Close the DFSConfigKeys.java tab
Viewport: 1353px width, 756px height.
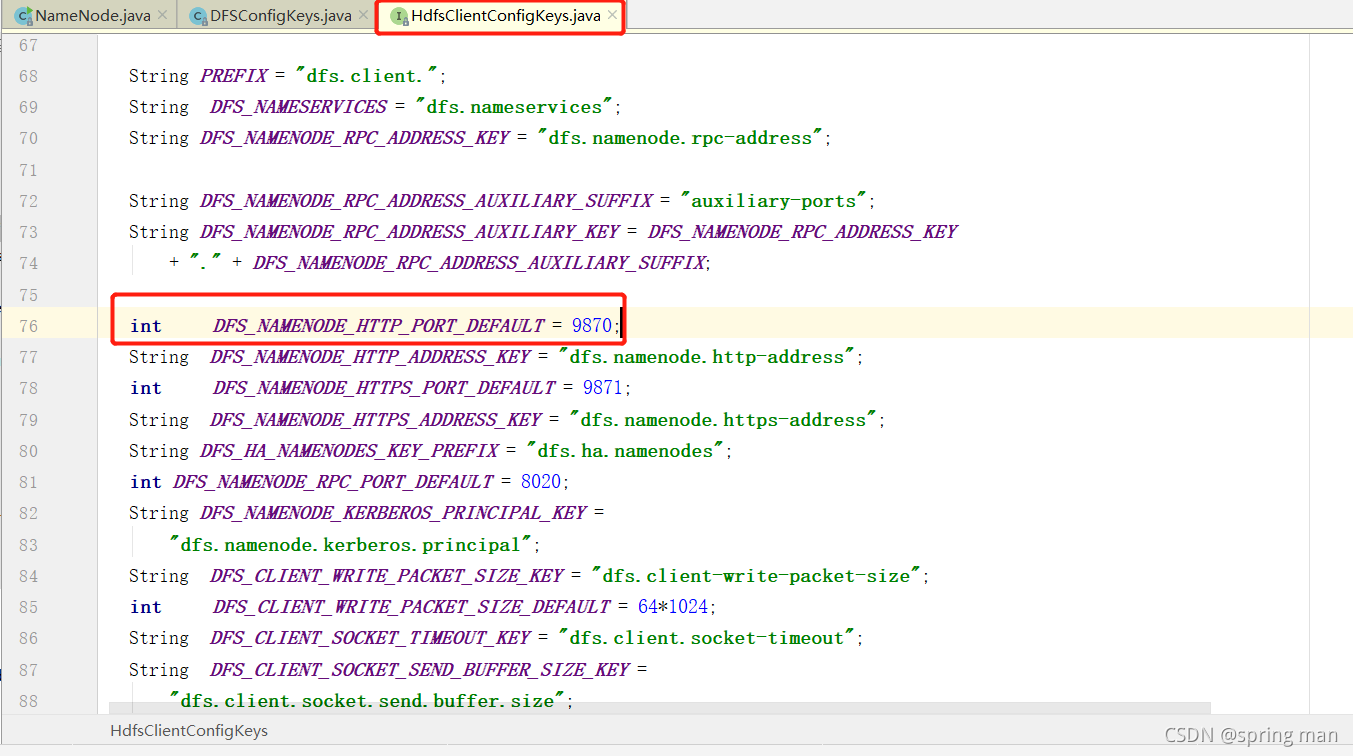pos(363,16)
